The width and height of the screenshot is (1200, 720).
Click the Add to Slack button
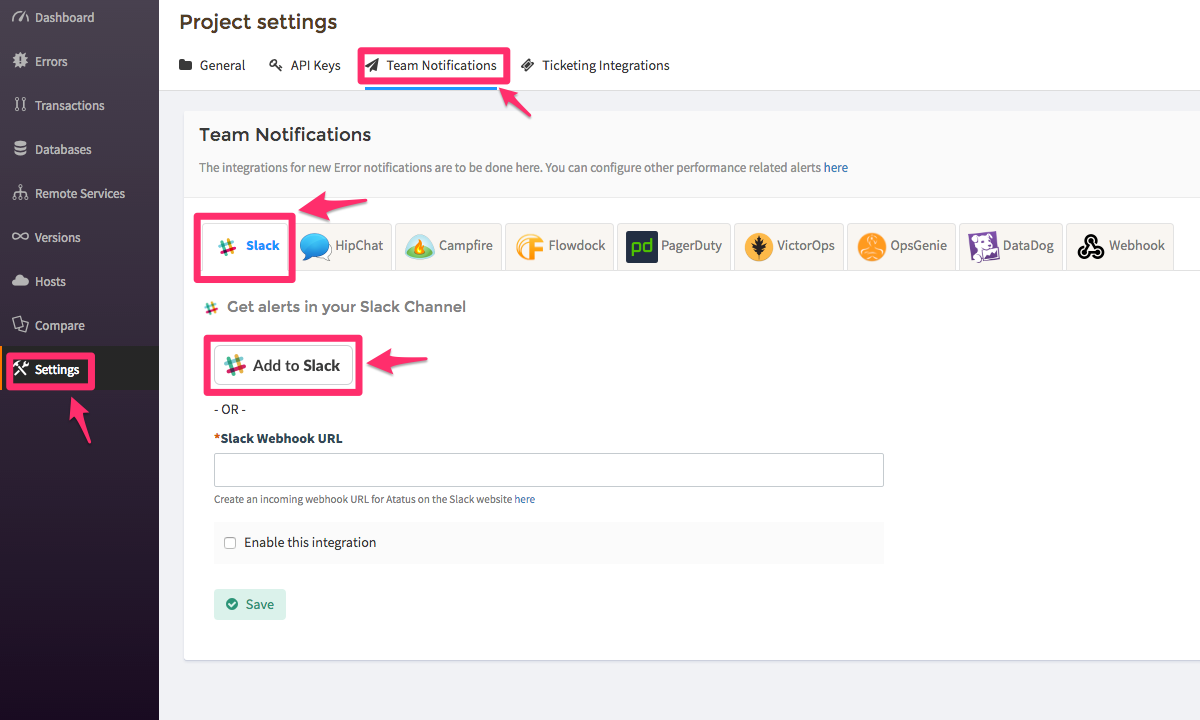pos(284,365)
